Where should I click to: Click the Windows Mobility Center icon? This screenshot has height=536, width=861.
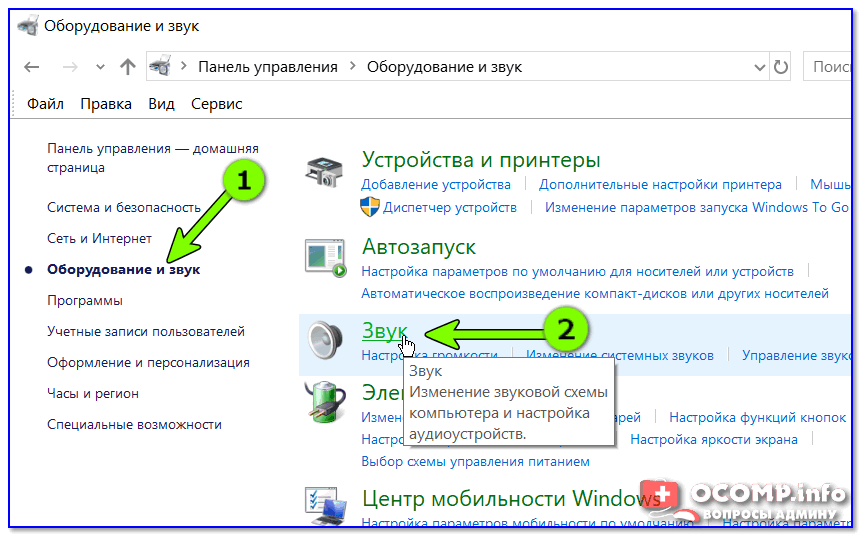326,505
